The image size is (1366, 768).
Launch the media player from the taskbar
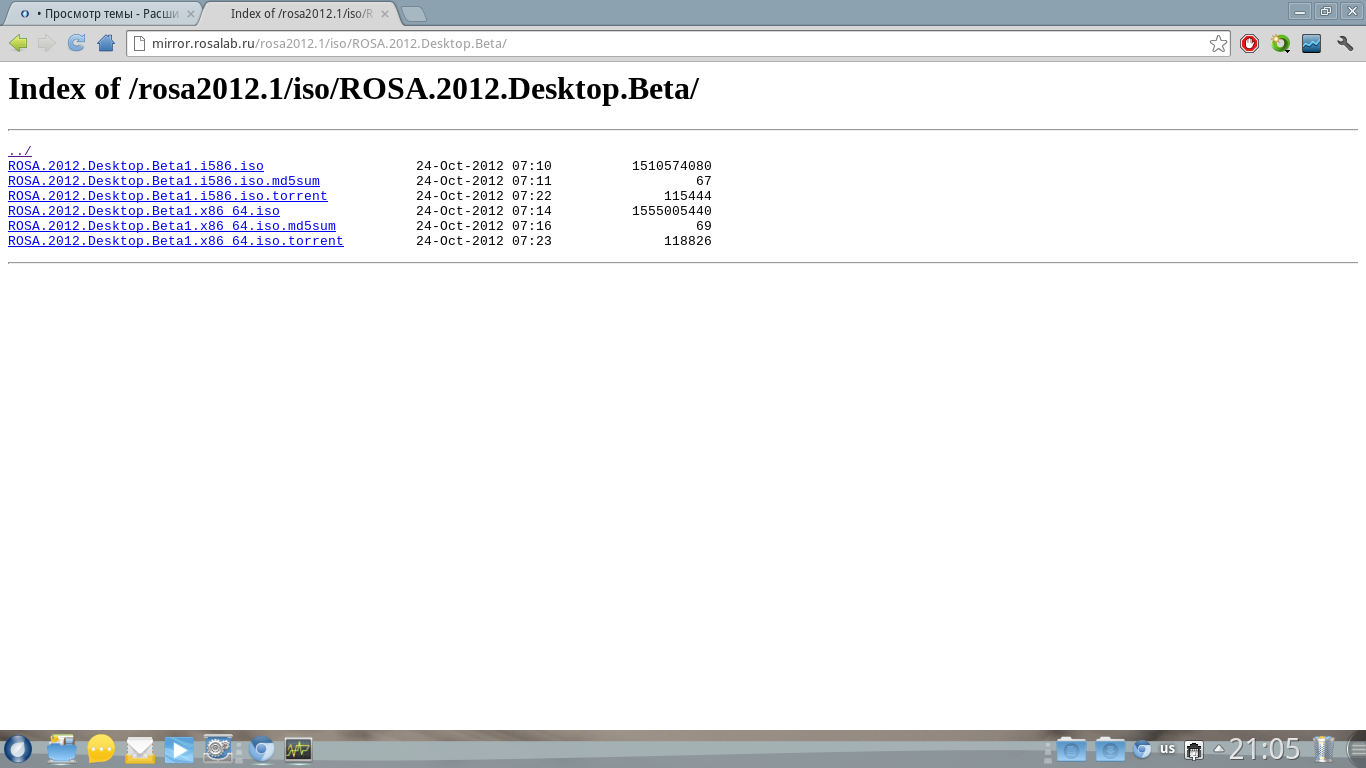coord(179,749)
